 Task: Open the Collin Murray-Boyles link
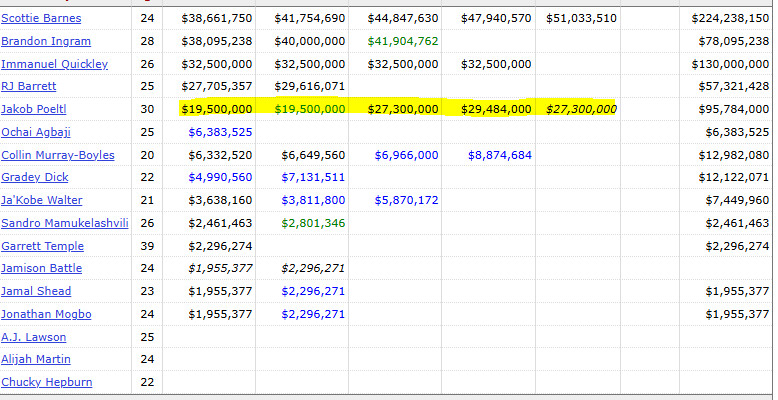coord(58,155)
